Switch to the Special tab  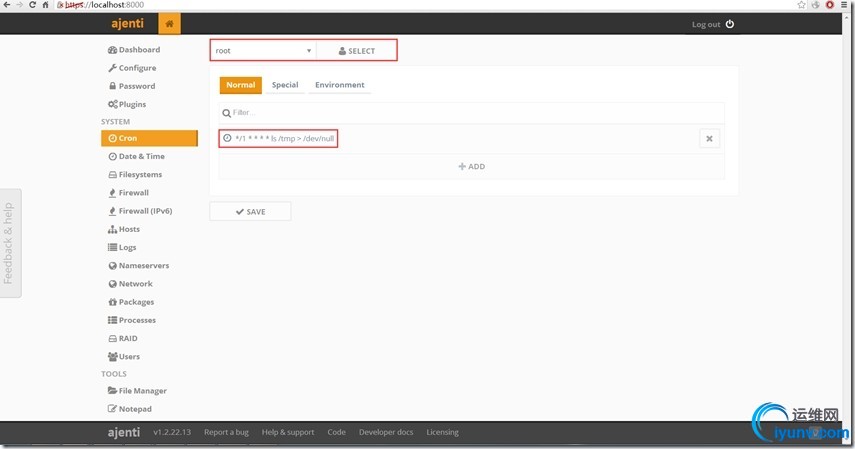pyautogui.click(x=285, y=85)
